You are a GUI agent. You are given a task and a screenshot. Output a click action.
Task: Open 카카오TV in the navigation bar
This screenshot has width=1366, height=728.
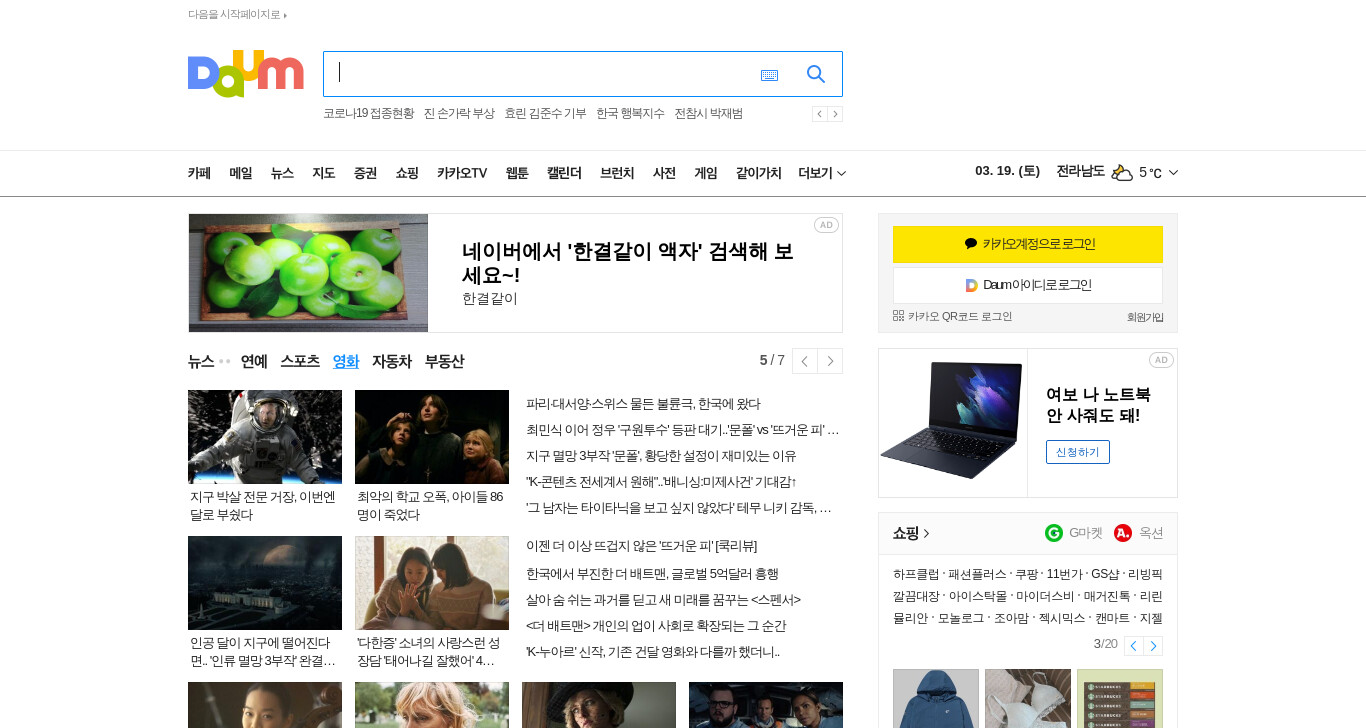462,173
